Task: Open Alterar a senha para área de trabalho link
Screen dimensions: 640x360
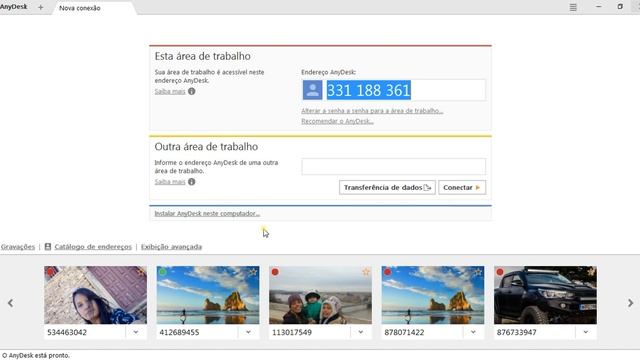Action: tap(372, 111)
